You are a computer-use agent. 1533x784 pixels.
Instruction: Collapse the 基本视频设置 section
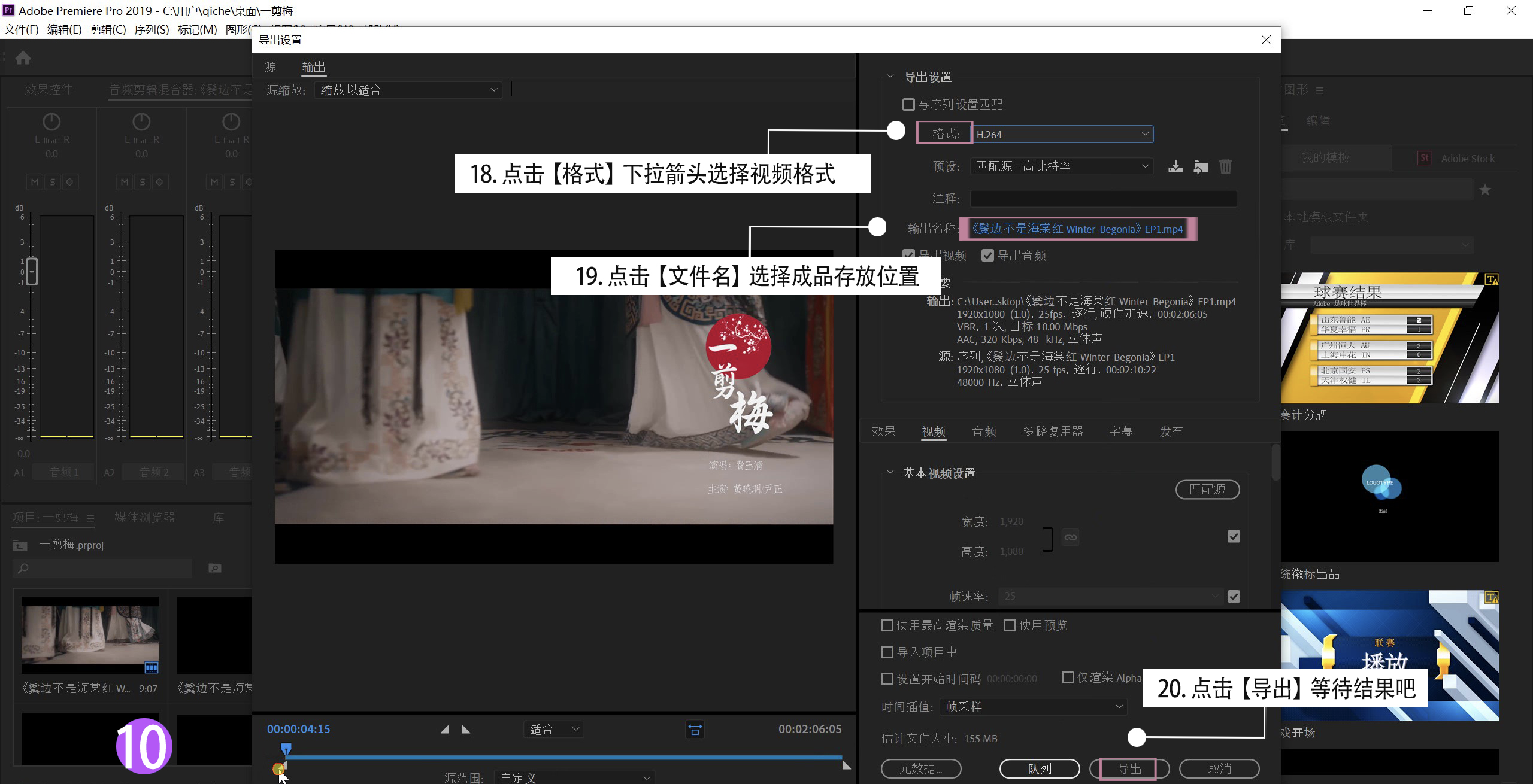890,472
